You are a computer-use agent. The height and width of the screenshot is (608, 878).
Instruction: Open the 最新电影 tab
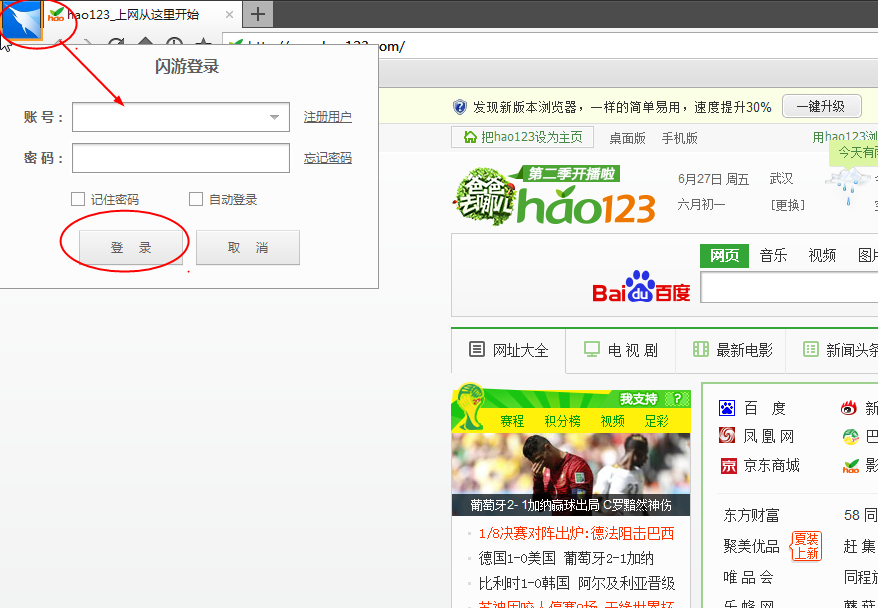tap(732, 350)
